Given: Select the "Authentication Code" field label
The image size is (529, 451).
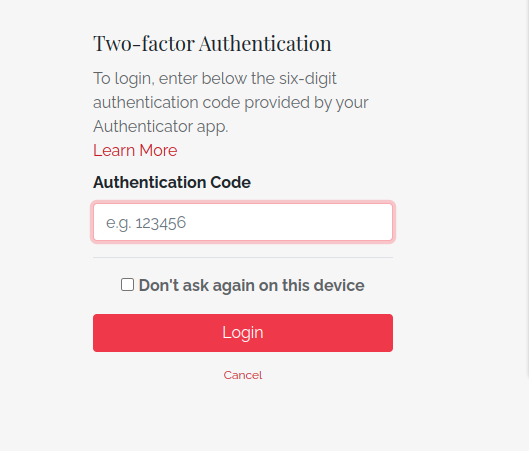Looking at the screenshot, I should point(172,182).
